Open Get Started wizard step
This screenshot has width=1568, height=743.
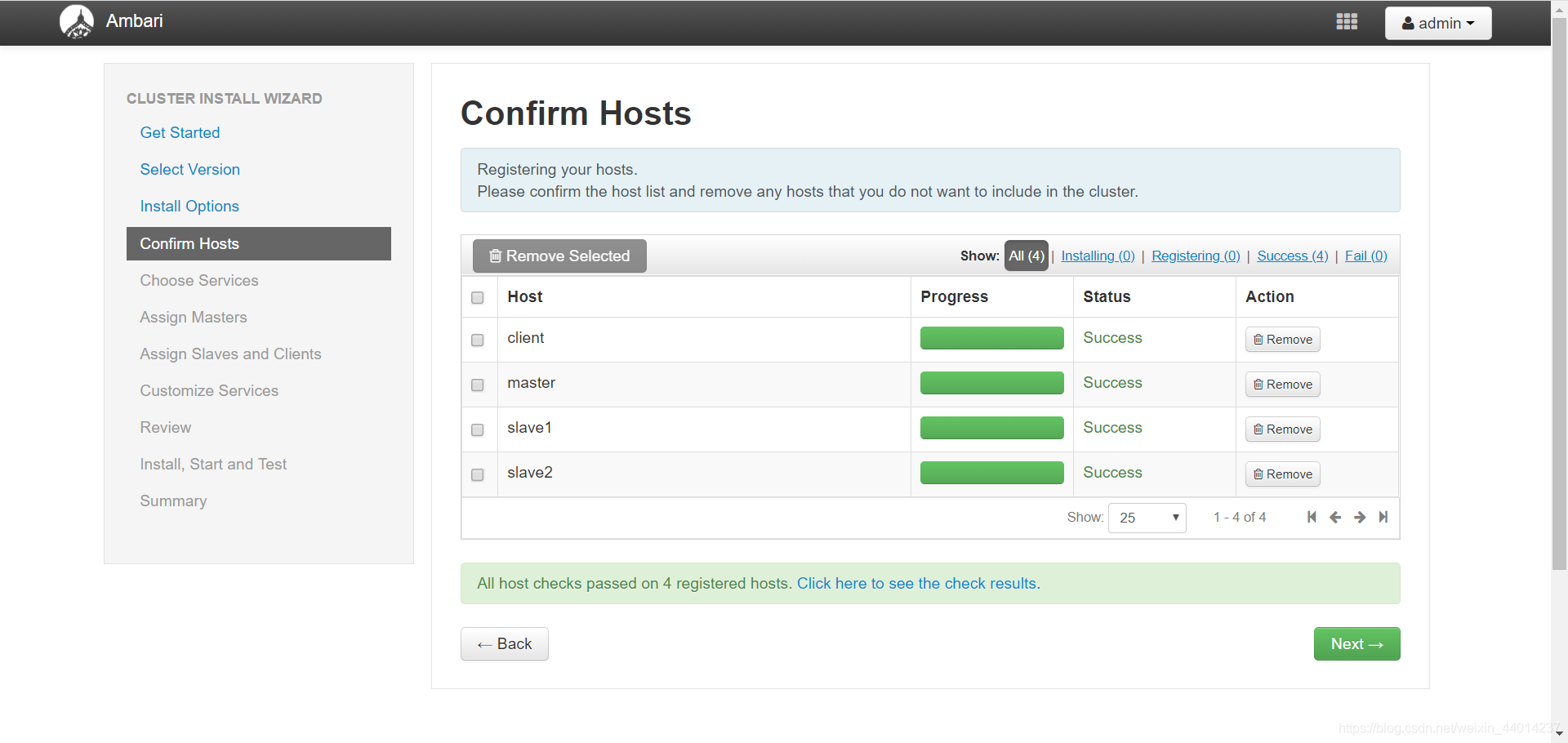pos(180,132)
